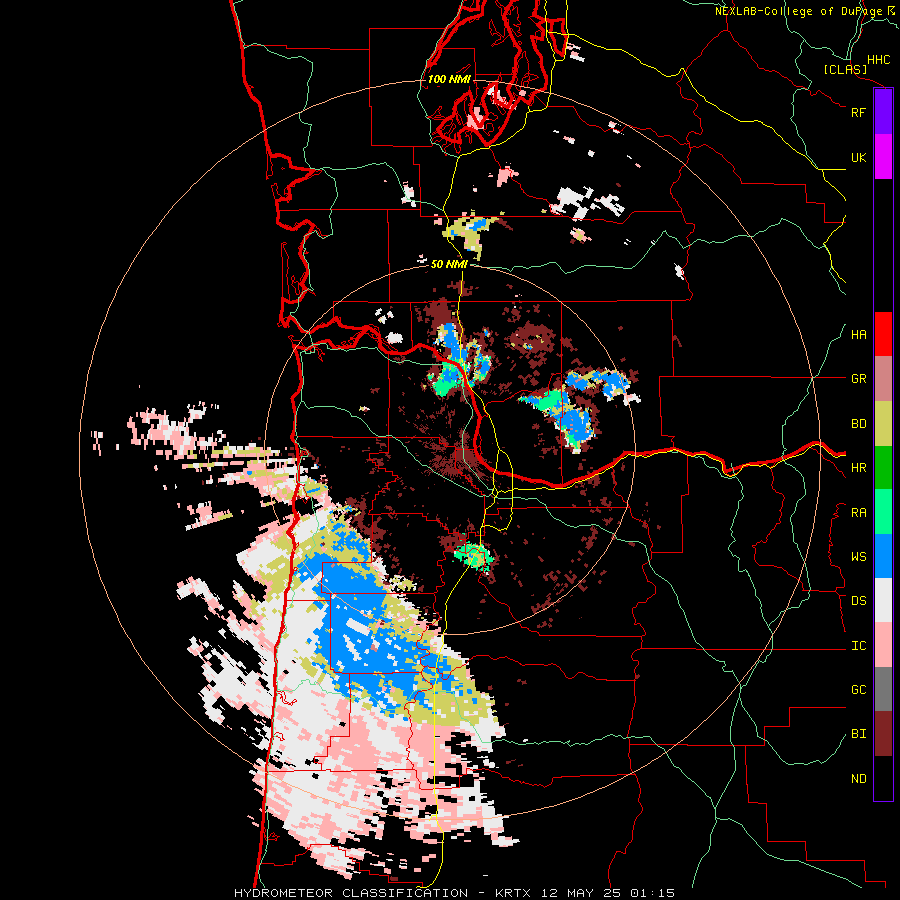Select the GR legend color block
900x900 pixels.
click(883, 379)
